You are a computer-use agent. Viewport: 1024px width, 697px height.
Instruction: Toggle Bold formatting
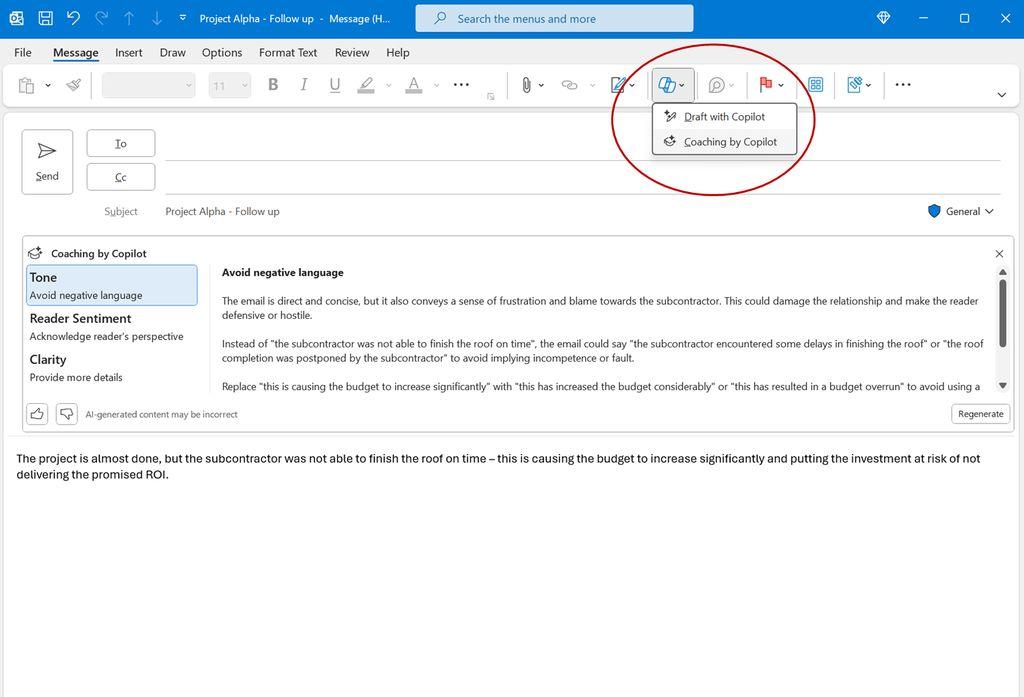[273, 85]
